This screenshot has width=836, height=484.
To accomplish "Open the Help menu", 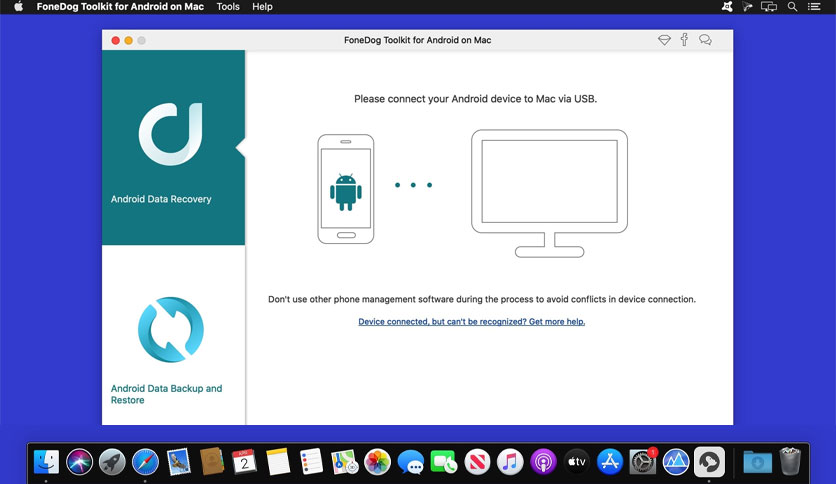I will click(x=262, y=6).
